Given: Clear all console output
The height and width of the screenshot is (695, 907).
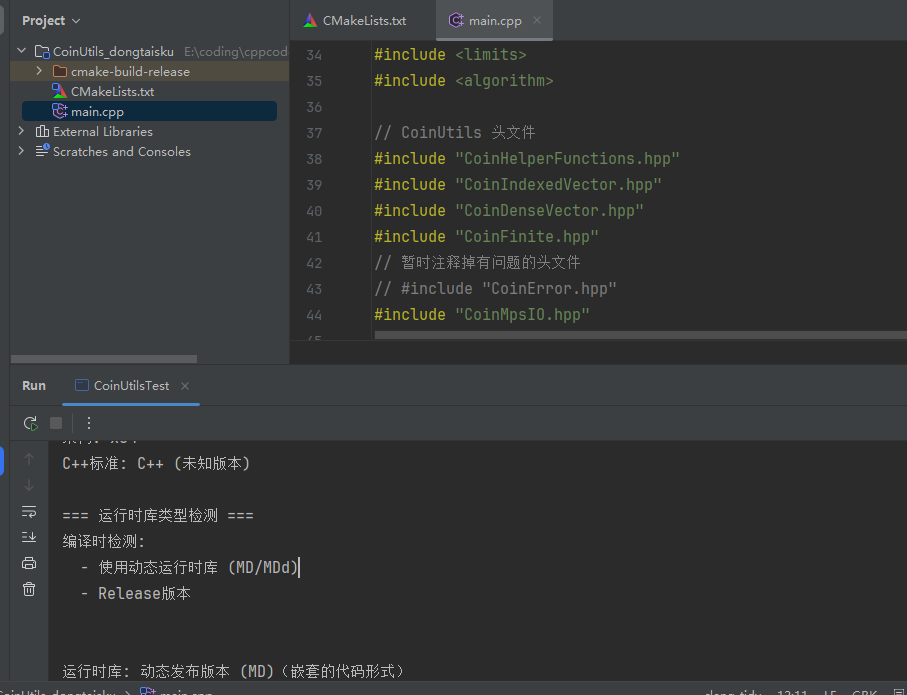Looking at the screenshot, I should [29, 589].
